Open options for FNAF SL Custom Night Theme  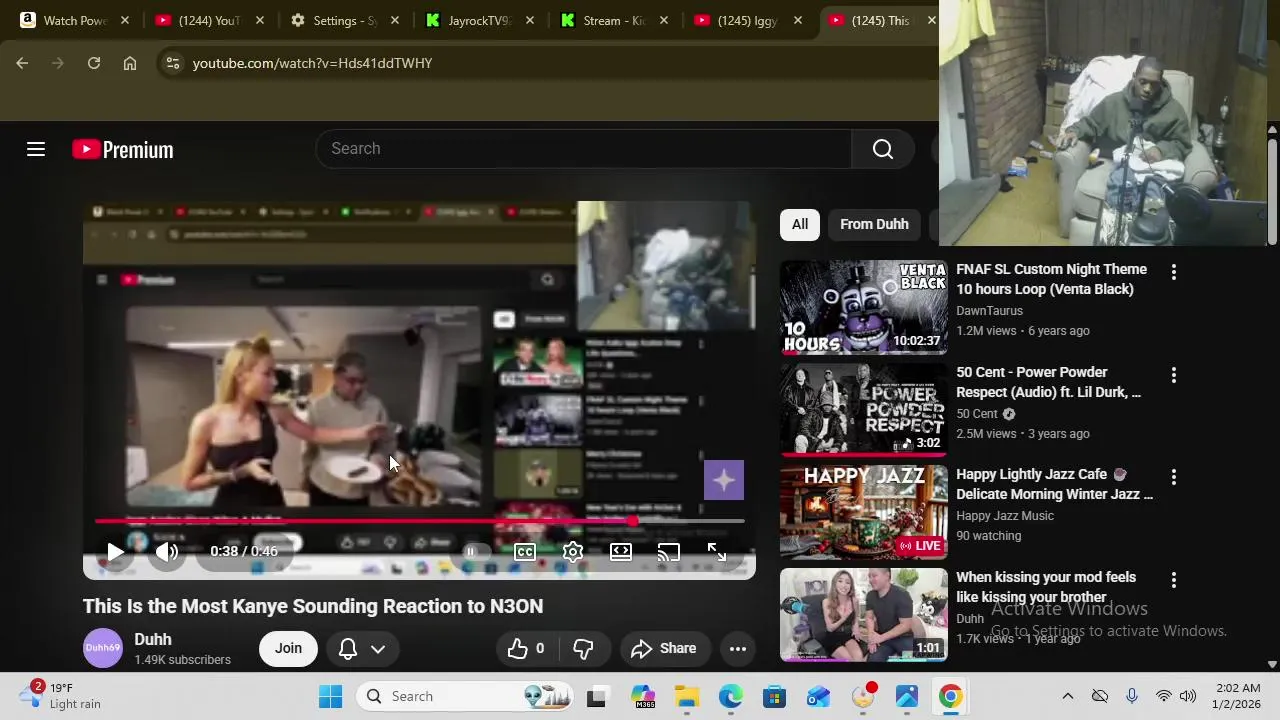(x=1173, y=272)
